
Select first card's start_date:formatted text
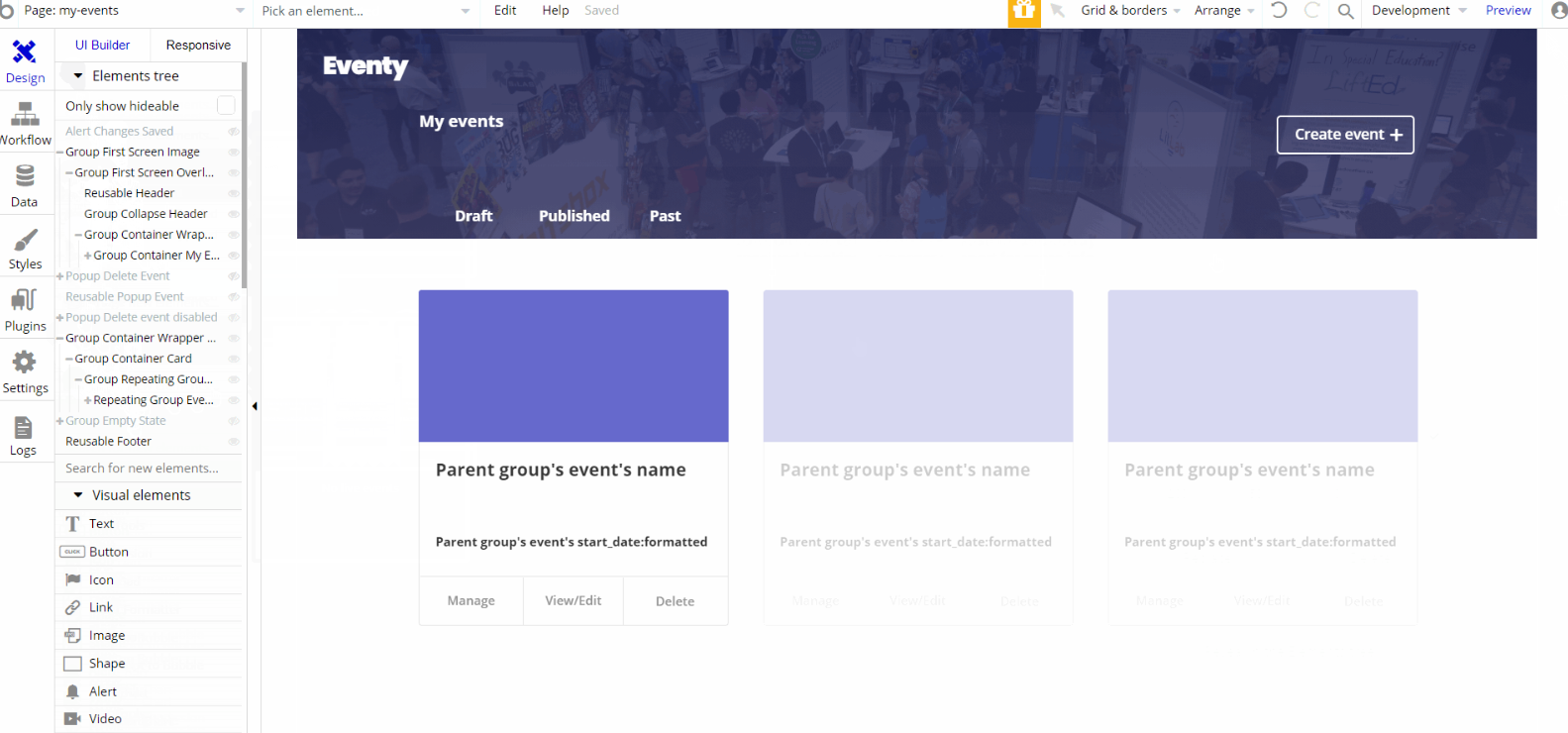(x=572, y=542)
